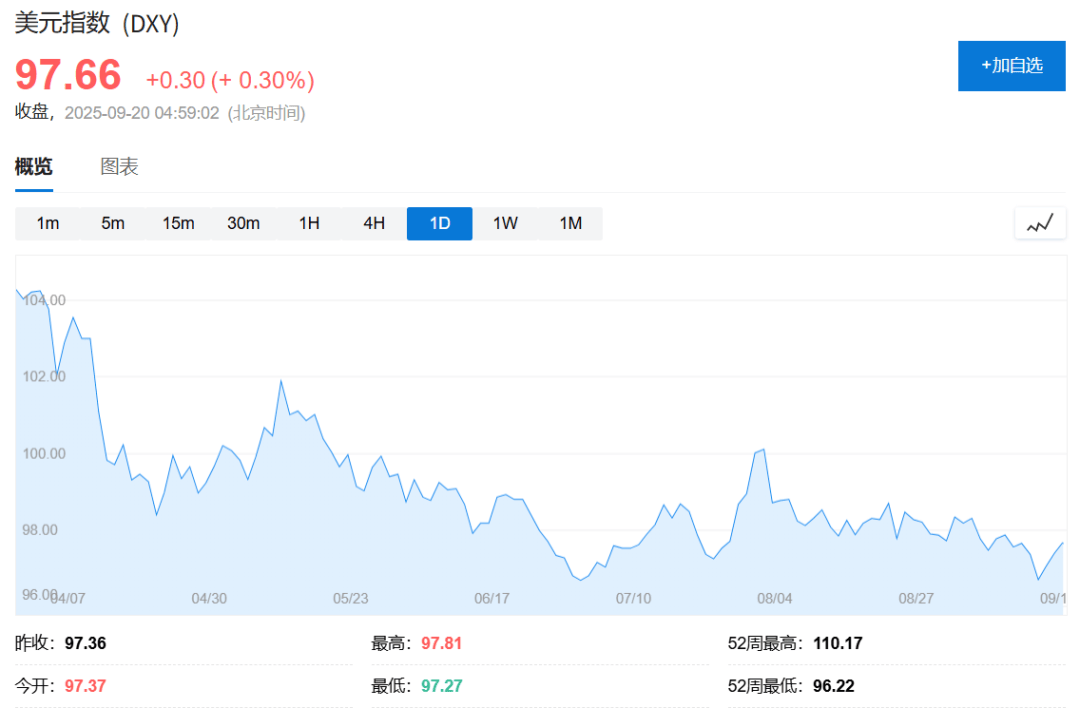Change chart to 1M monthly interval
1080x708 pixels.
pos(570,223)
